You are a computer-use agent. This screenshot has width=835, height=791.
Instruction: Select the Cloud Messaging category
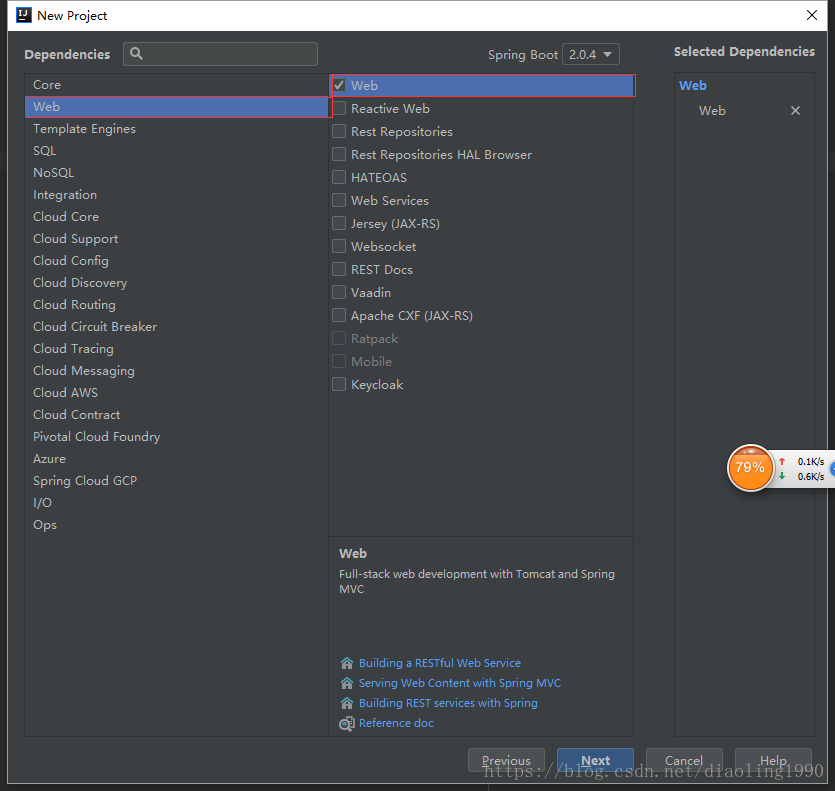[176, 371]
